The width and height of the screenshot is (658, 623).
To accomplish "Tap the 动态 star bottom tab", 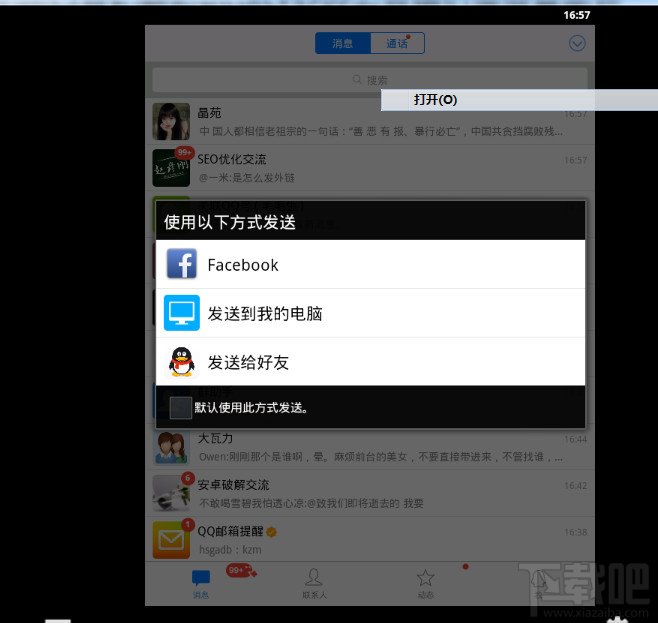I will tap(426, 583).
